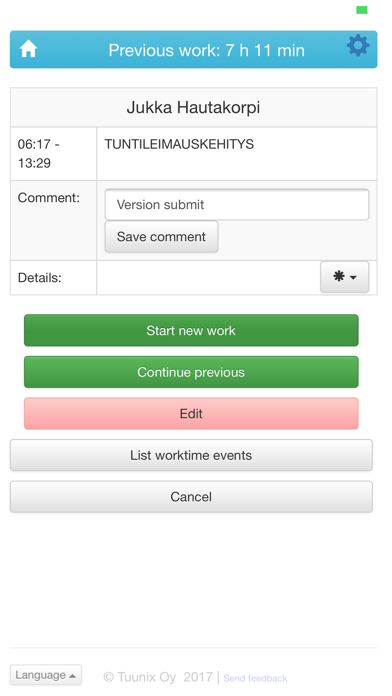Viewport: 392px width, 696px height.
Task: Click the Tuunix Oy 2017 copyright text
Action: 158,677
